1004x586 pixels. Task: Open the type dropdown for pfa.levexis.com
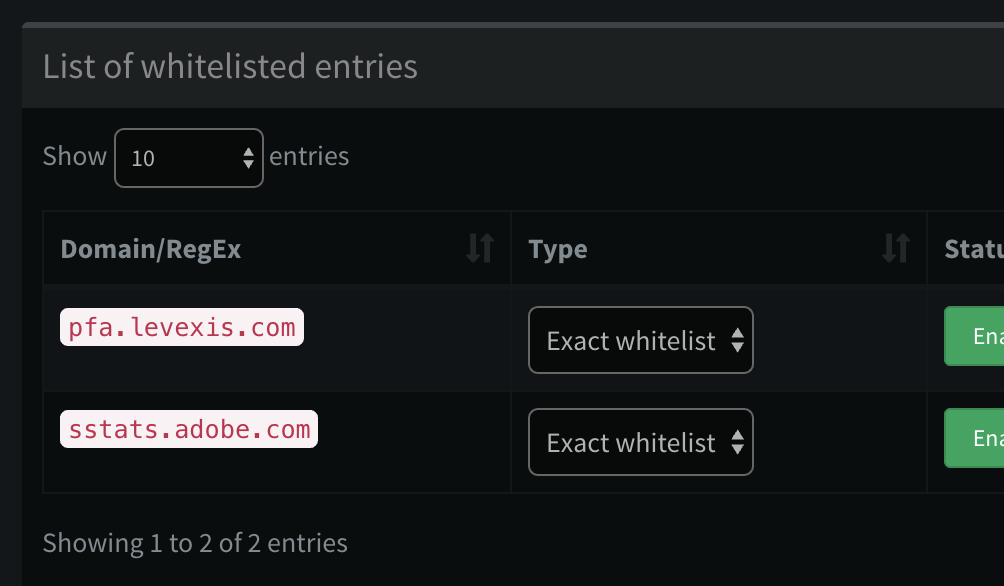640,340
